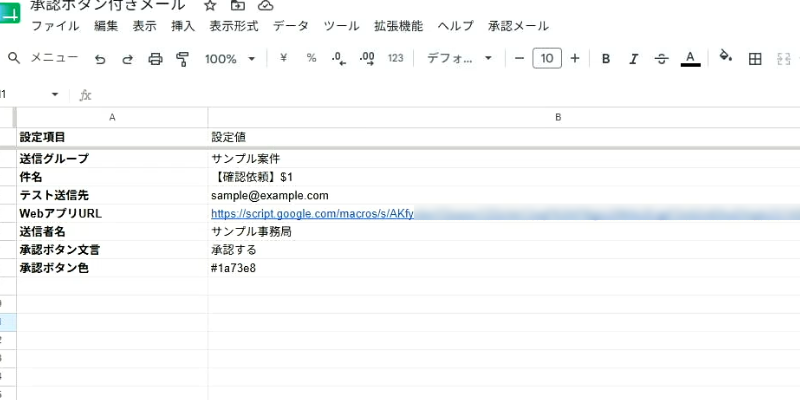The height and width of the screenshot is (400, 800).
Task: Select the 送信者名 cell
Action: coord(112,232)
